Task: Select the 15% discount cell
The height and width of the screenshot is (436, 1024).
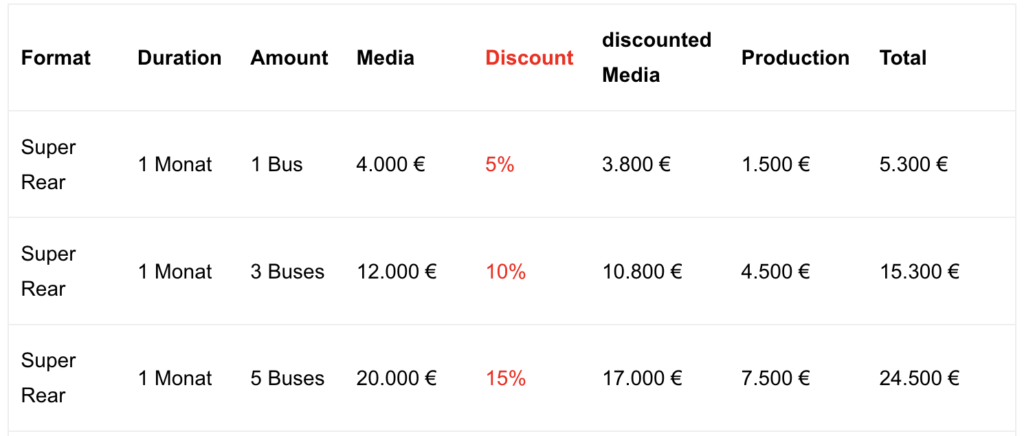Action: (x=506, y=378)
